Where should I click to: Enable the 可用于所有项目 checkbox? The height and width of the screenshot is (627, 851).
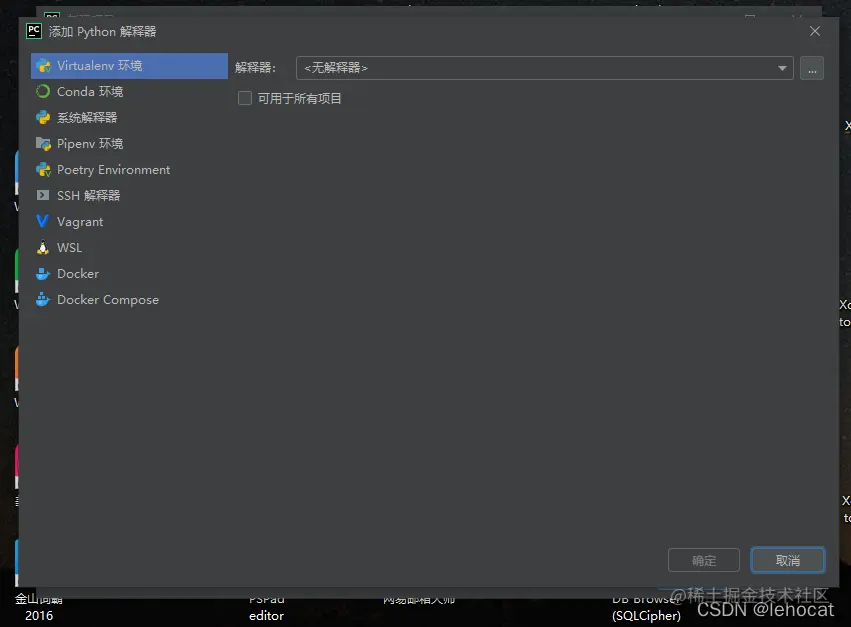(x=245, y=98)
